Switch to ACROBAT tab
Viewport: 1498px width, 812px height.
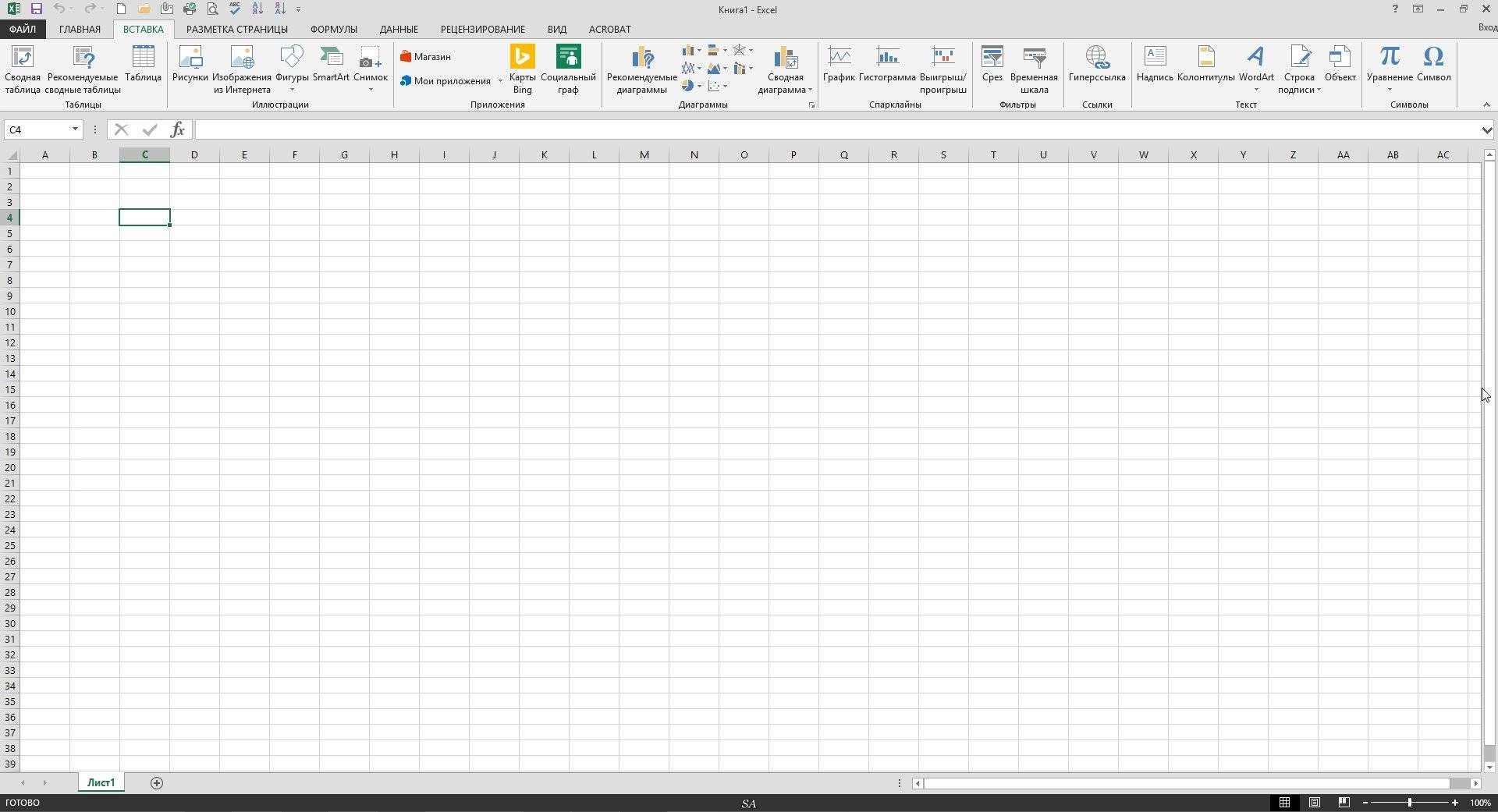[610, 29]
